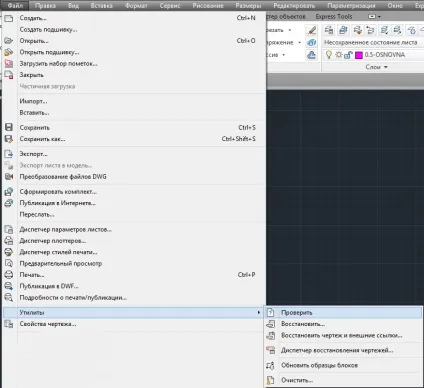424x388 pixels.
Task: Open the Размеры menu
Action: (248, 6)
